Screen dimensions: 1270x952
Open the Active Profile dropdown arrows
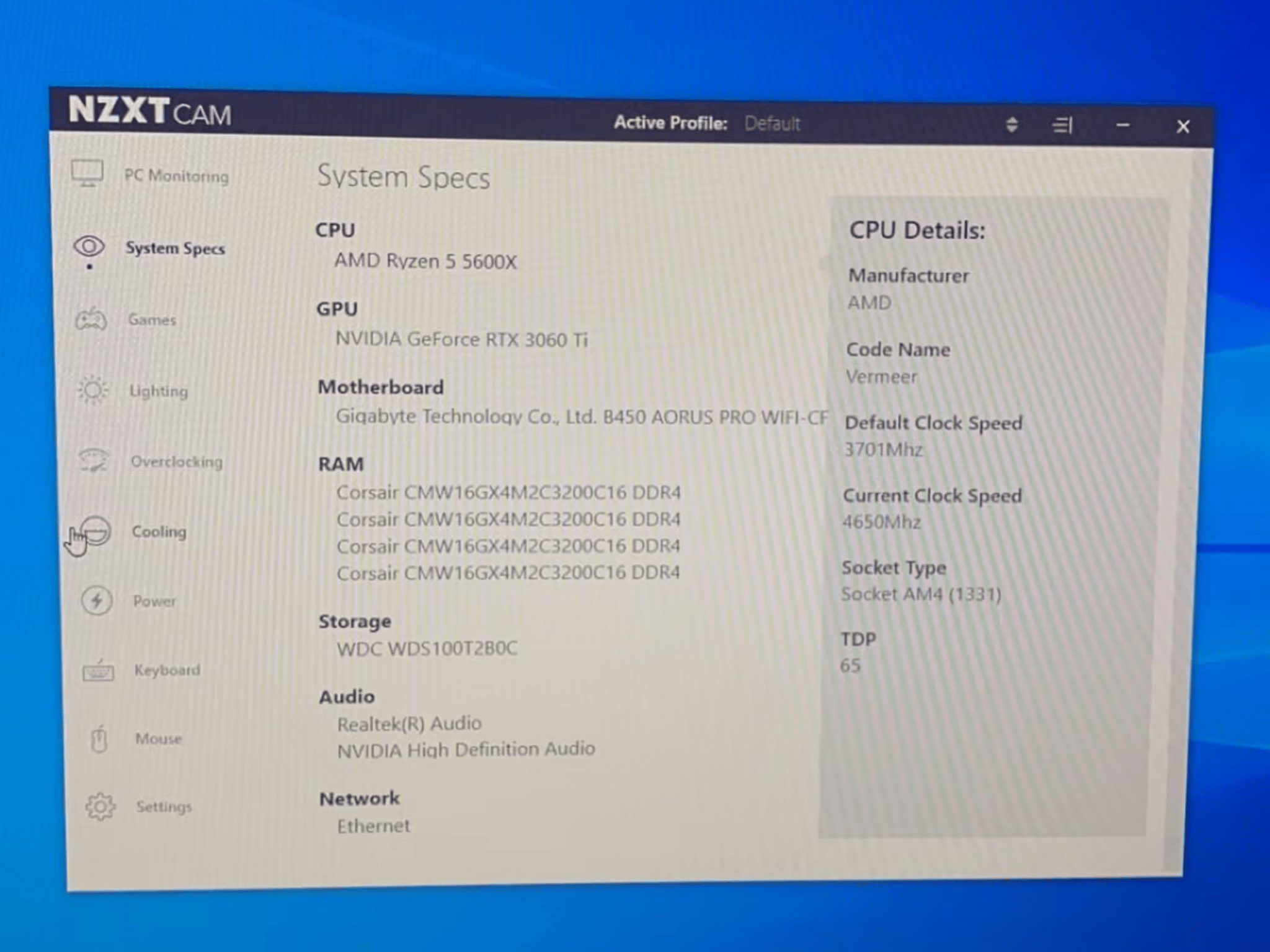1011,125
